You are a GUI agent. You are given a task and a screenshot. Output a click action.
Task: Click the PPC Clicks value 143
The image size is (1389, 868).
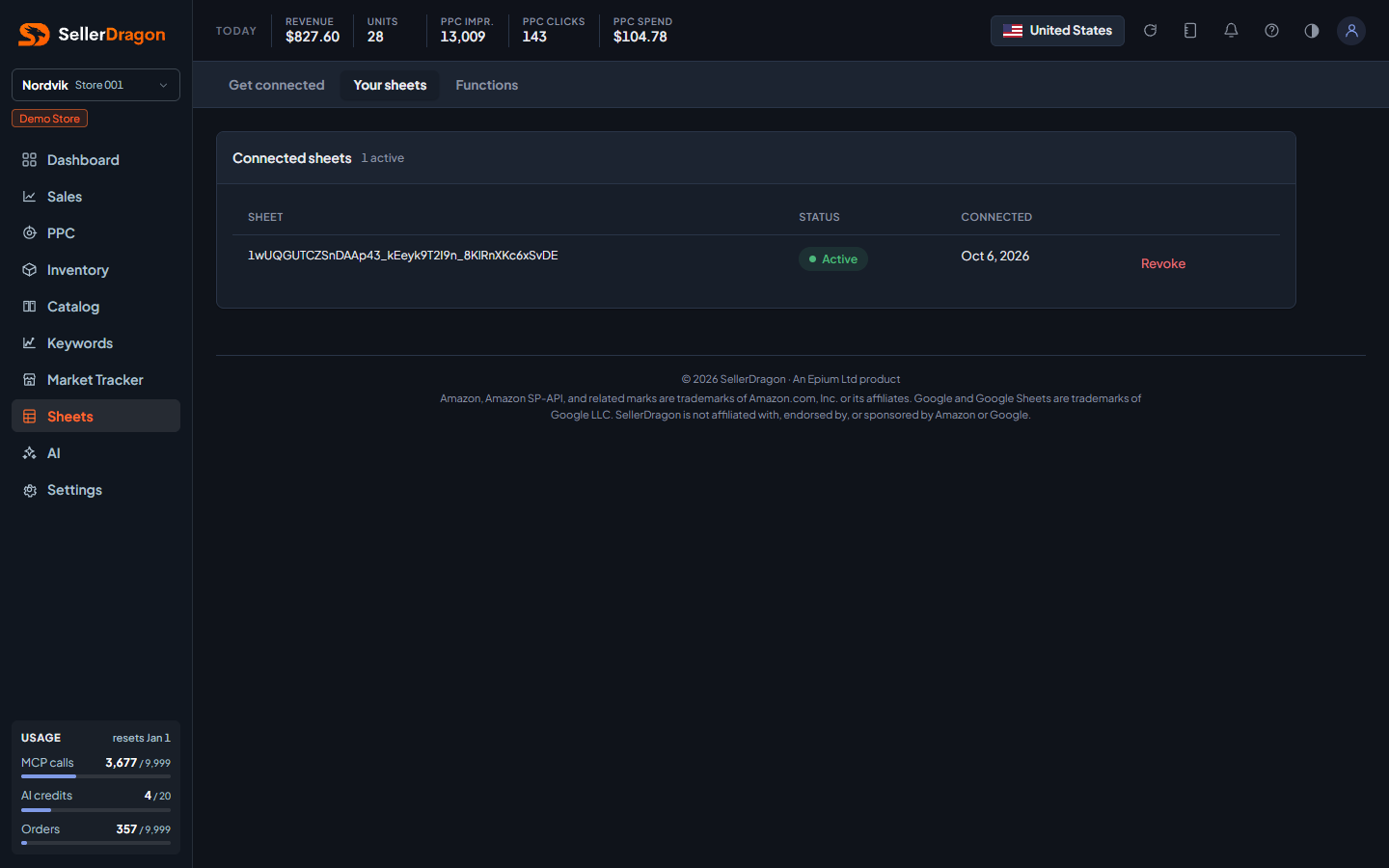(x=534, y=37)
